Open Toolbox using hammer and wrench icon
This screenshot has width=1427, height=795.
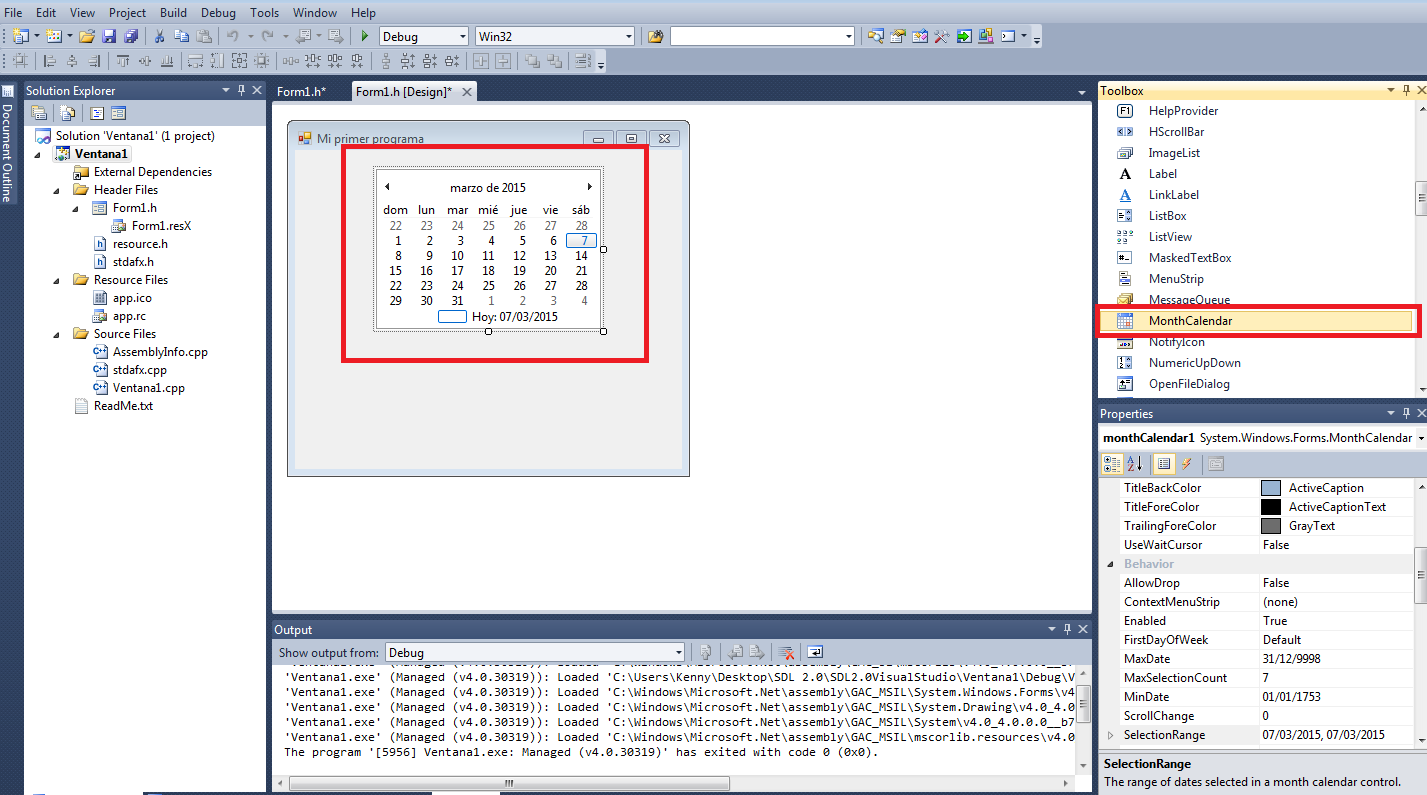[942, 36]
